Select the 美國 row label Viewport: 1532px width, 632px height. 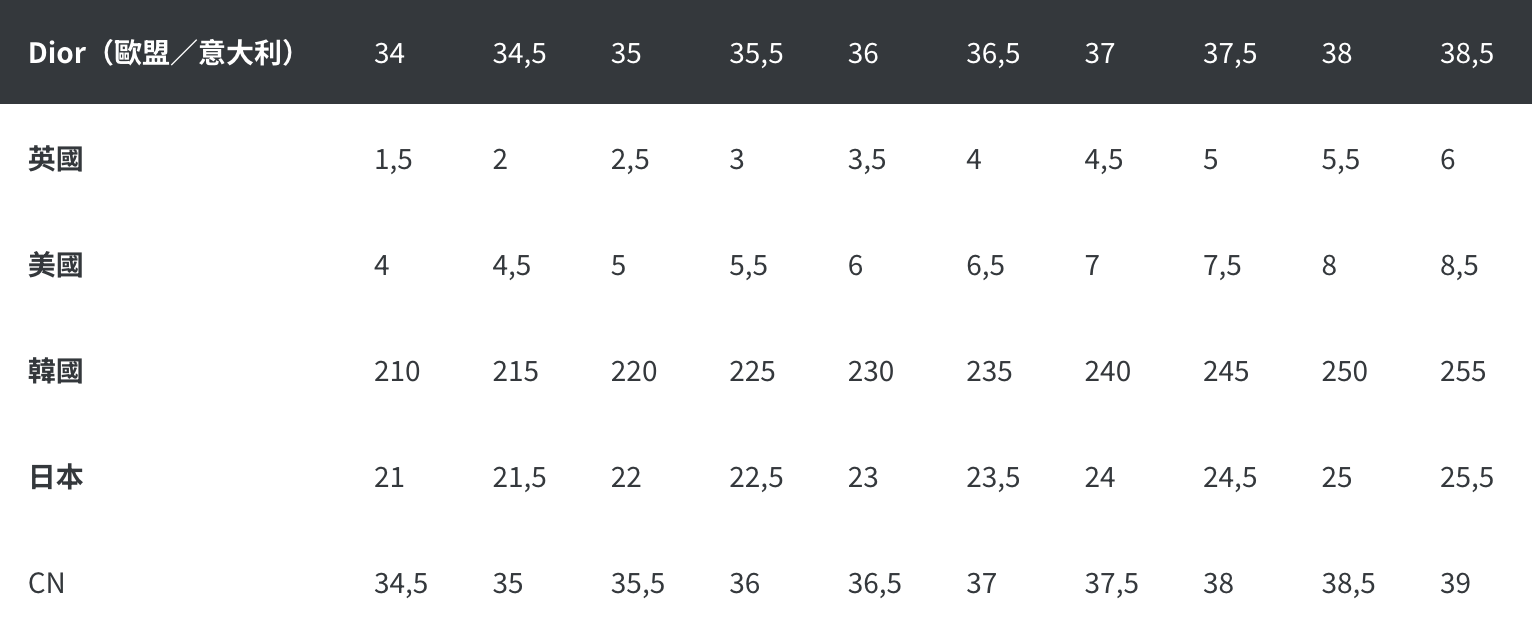[x=56, y=265]
